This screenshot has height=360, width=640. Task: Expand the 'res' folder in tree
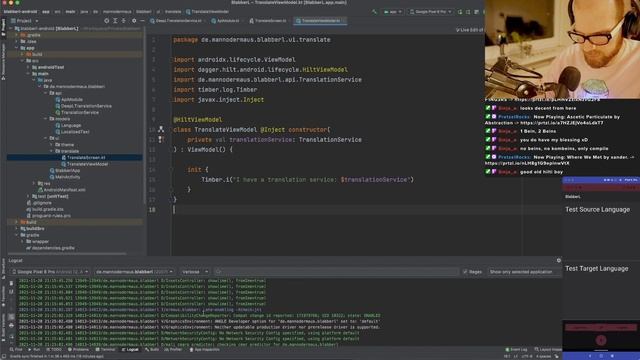[x=34, y=183]
